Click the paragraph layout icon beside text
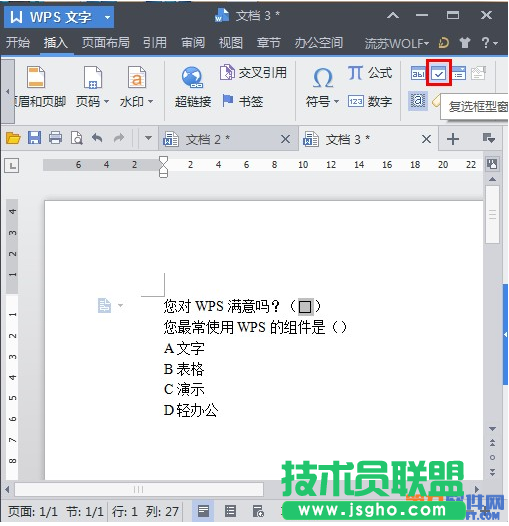 coord(104,306)
